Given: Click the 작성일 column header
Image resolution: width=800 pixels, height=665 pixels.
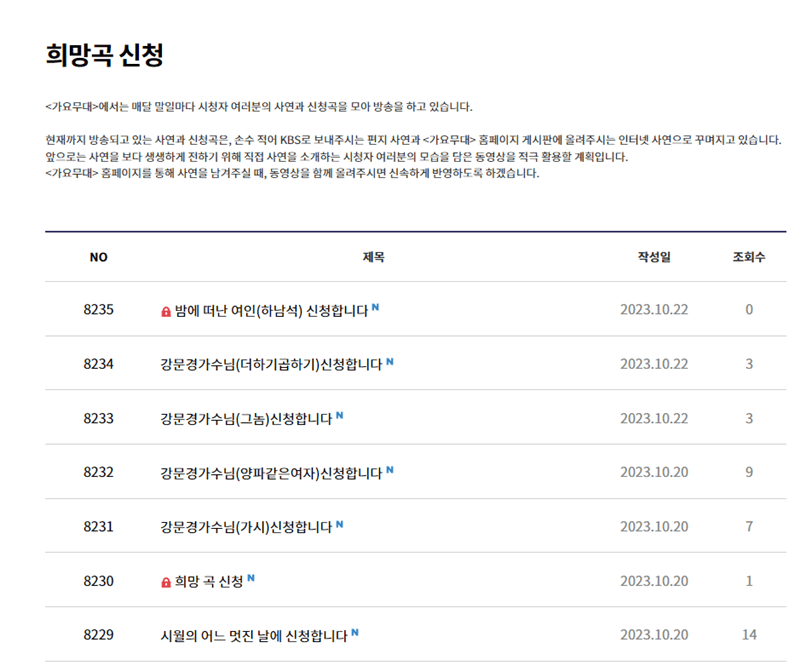Looking at the screenshot, I should [x=654, y=257].
